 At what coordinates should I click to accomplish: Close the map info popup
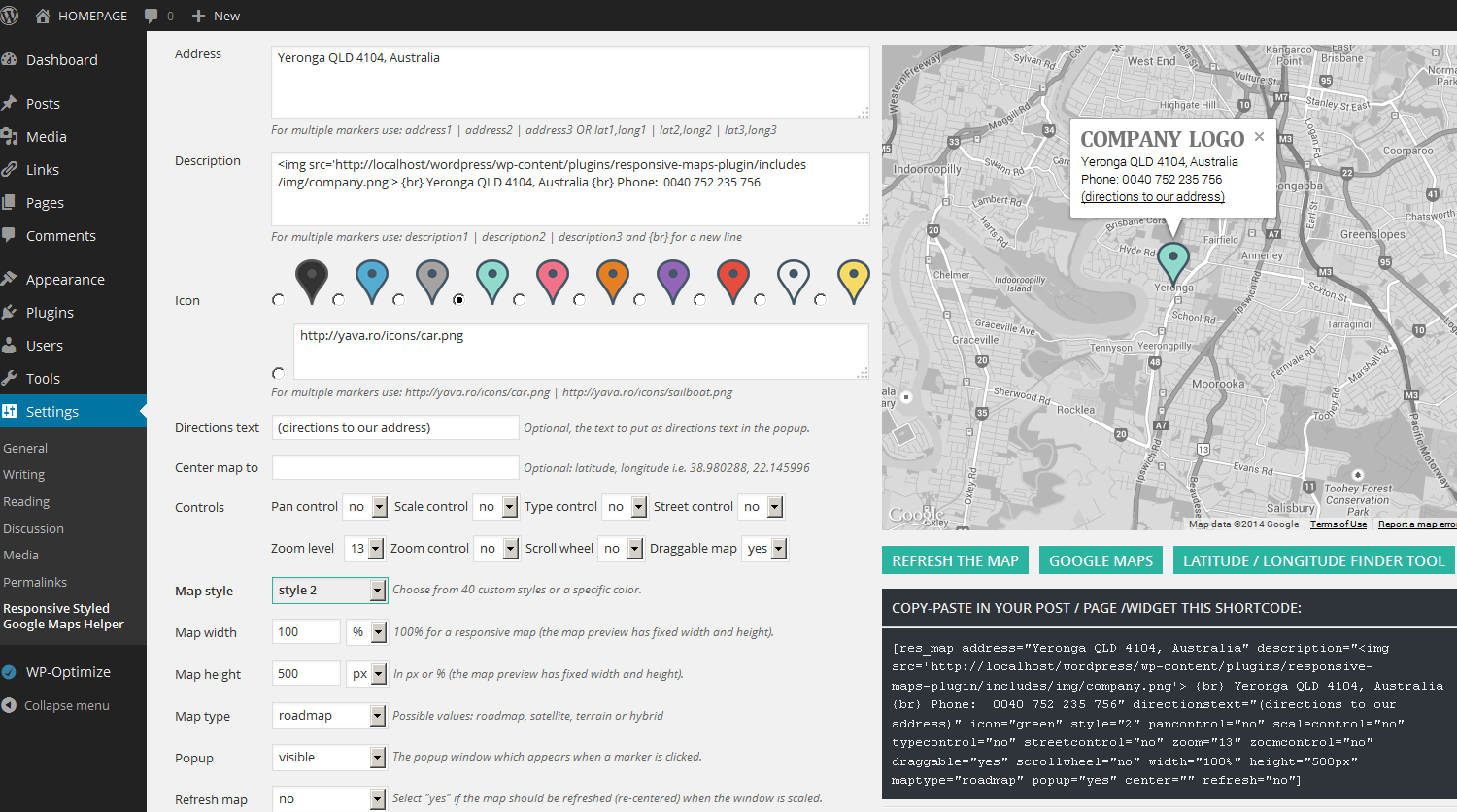point(1259,137)
